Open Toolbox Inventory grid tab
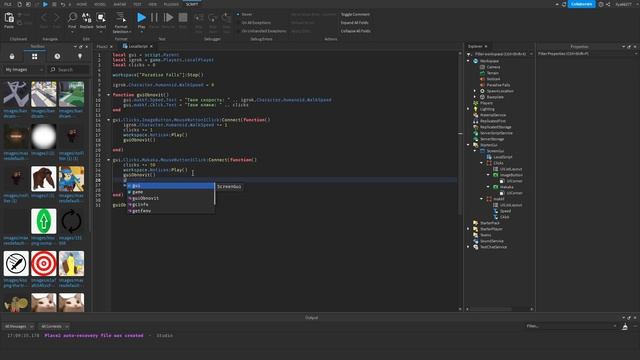This screenshot has height=360, width=640. pos(35,56)
